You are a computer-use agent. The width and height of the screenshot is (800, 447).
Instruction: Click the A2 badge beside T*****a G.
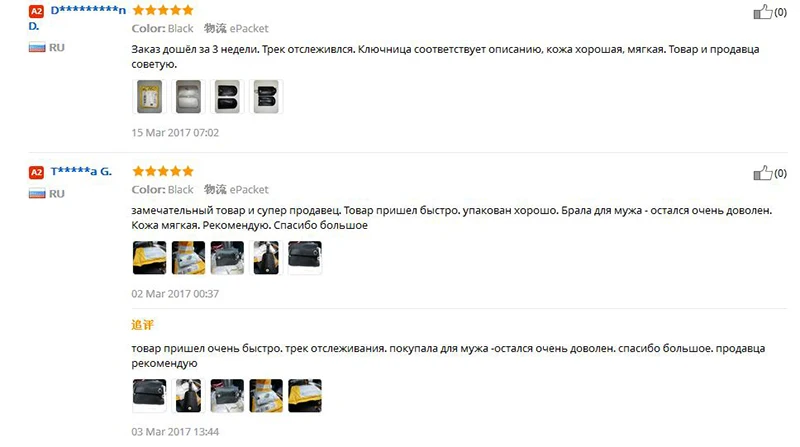point(36,172)
